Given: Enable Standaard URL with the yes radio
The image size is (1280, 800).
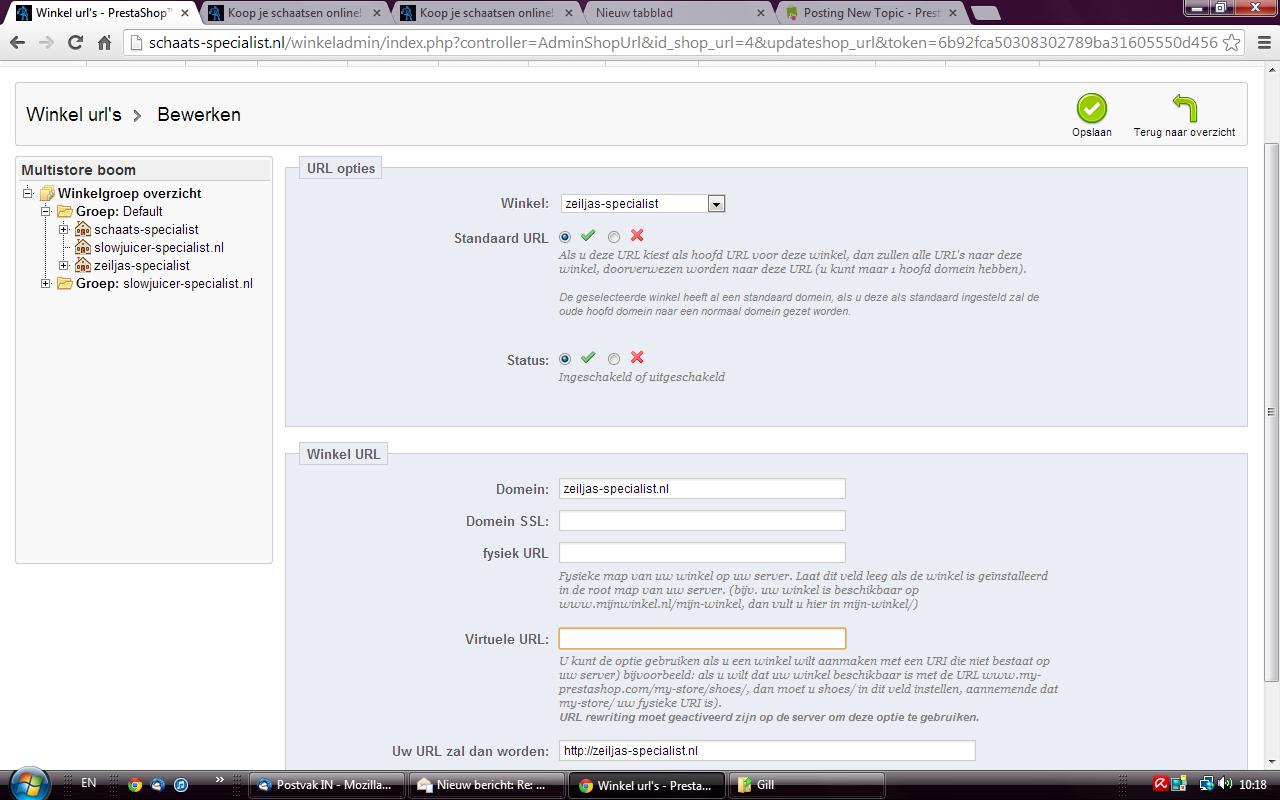Looking at the screenshot, I should click(x=565, y=237).
